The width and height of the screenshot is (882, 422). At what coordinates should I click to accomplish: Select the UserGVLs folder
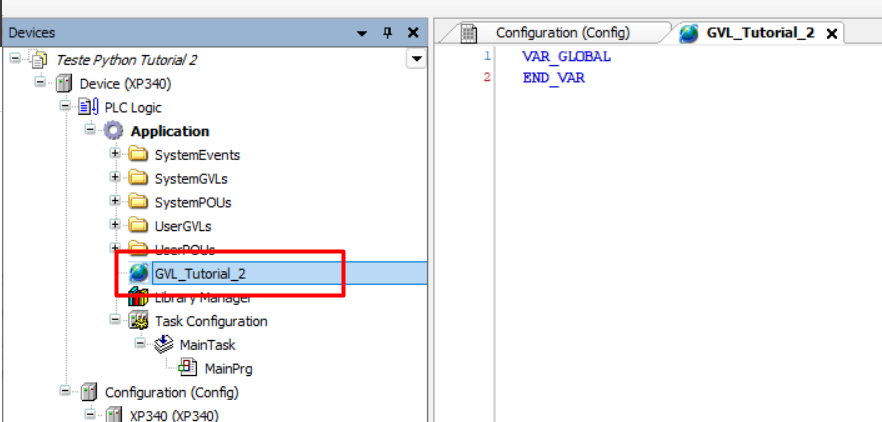click(x=182, y=226)
